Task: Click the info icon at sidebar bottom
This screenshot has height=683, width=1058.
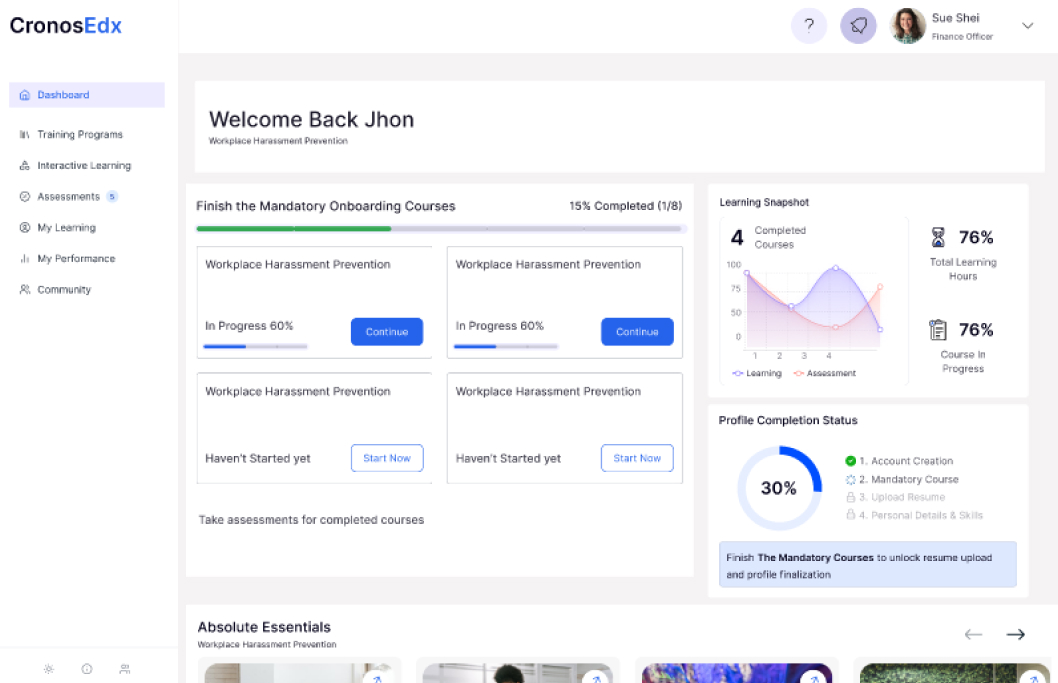Action: coord(87,669)
